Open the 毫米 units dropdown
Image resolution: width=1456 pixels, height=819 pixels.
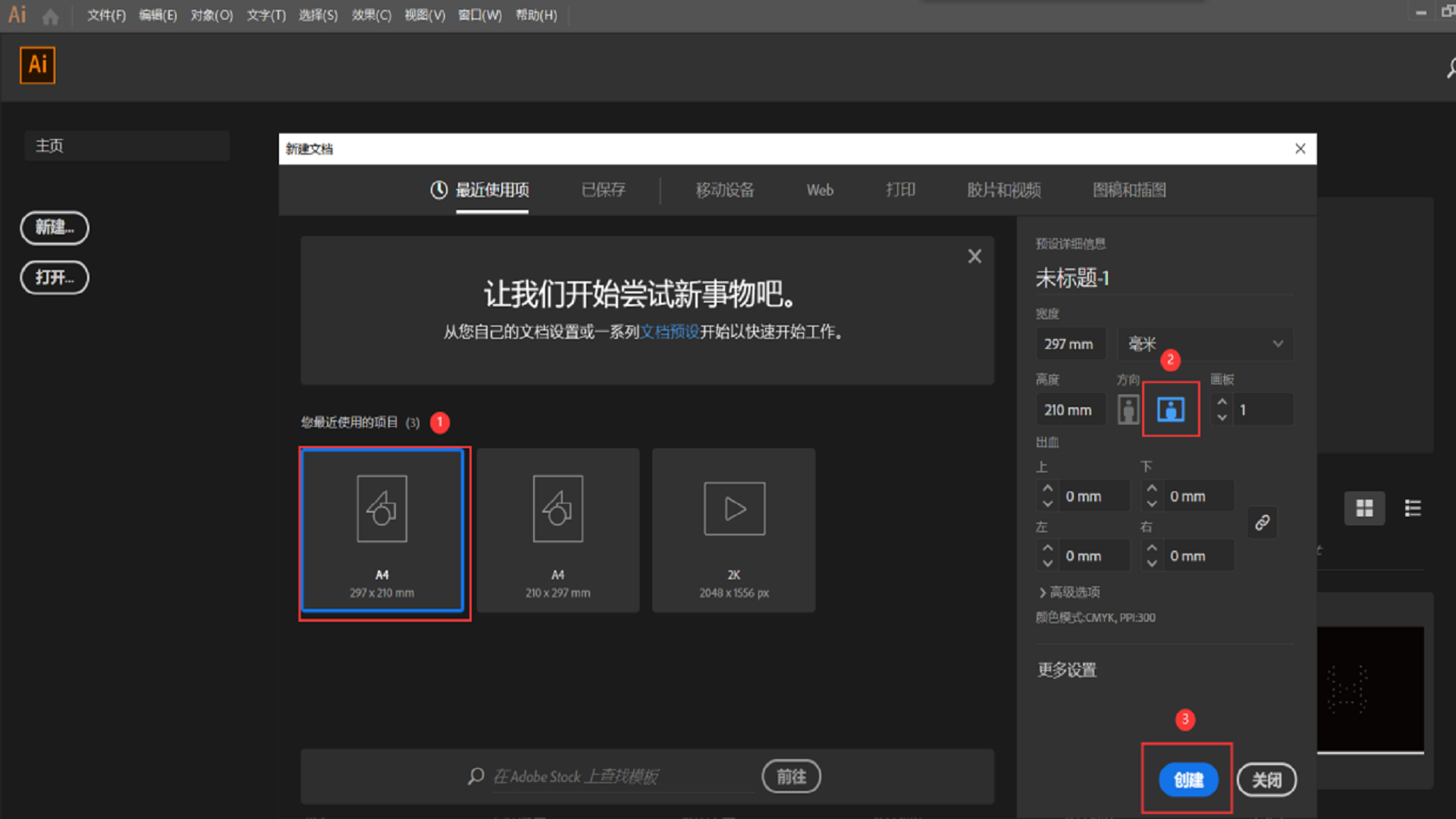coord(1205,344)
